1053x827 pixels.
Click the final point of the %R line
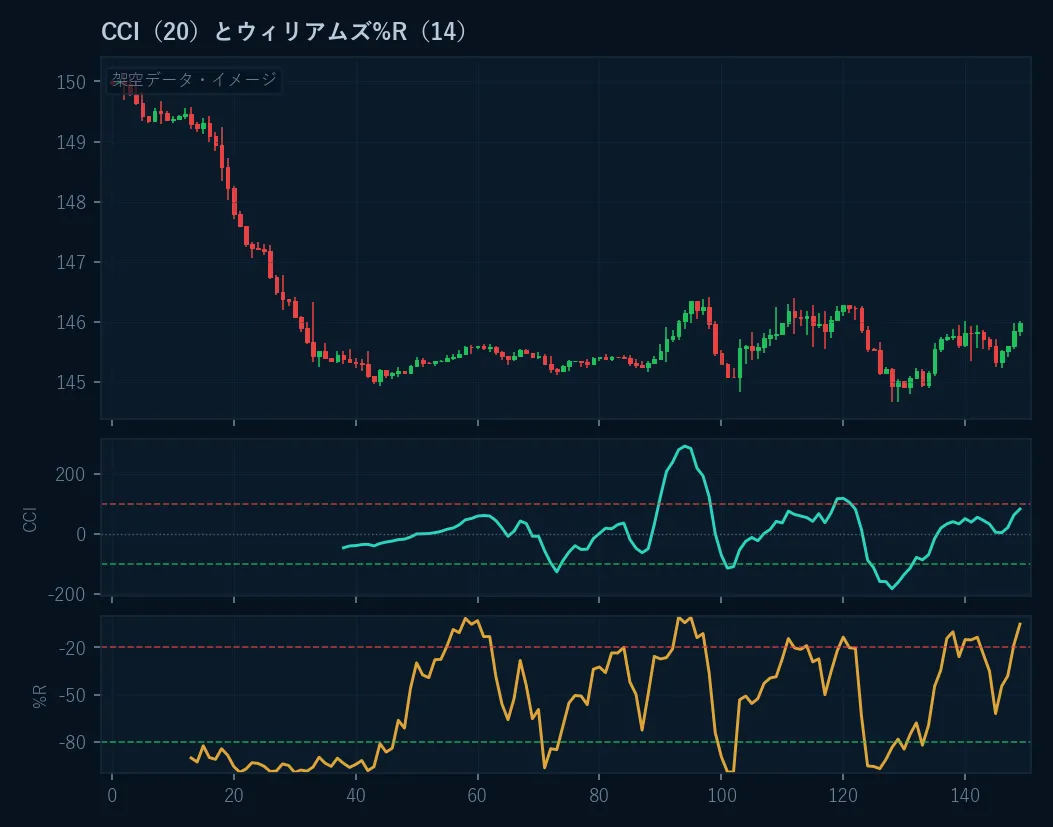tap(1020, 624)
